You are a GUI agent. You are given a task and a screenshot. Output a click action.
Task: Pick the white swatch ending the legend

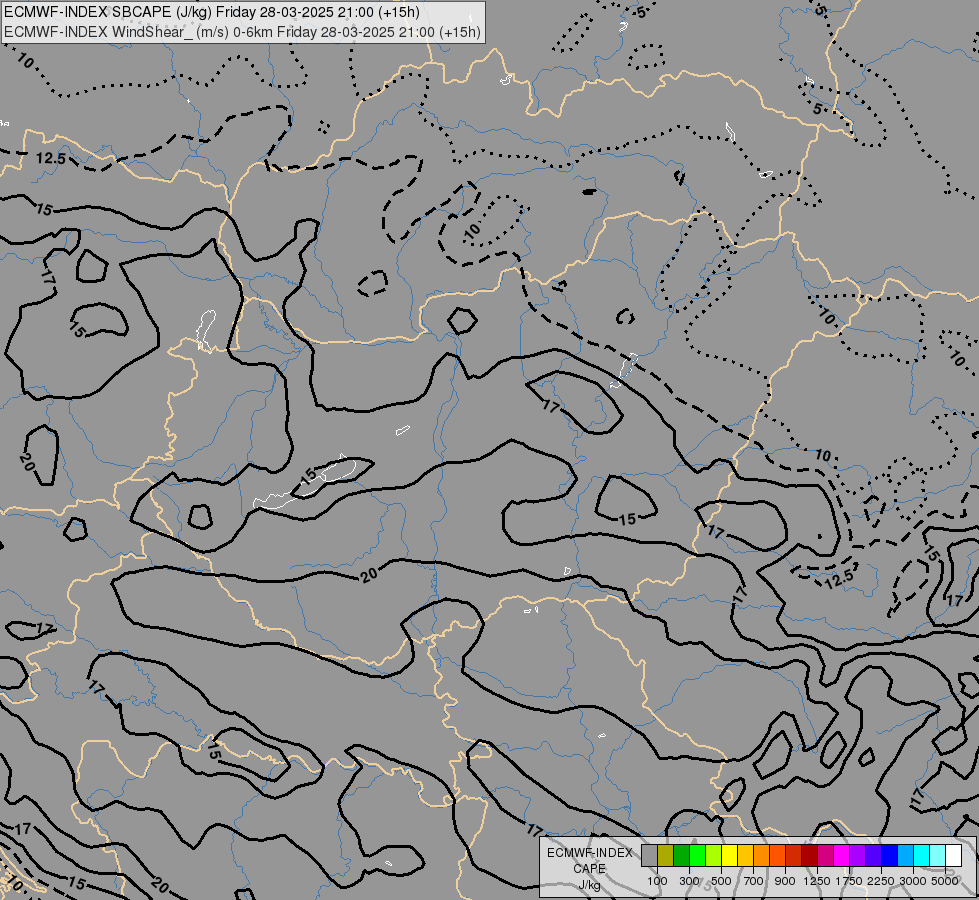coord(954,856)
